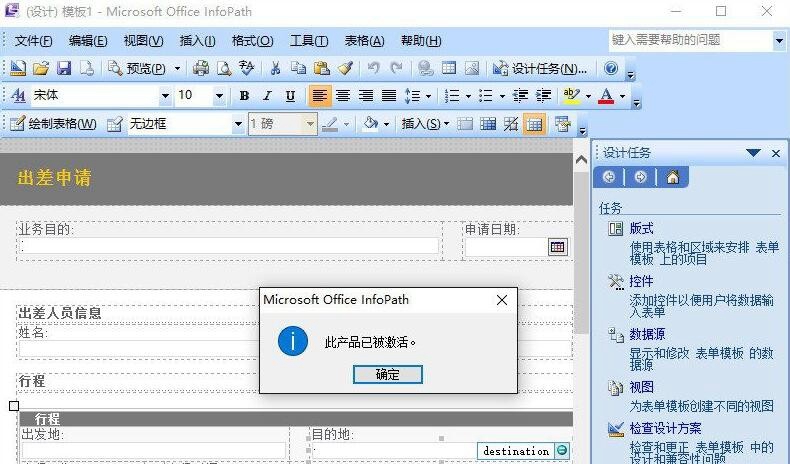Paste with the clipboard icon

pyautogui.click(x=321, y=68)
